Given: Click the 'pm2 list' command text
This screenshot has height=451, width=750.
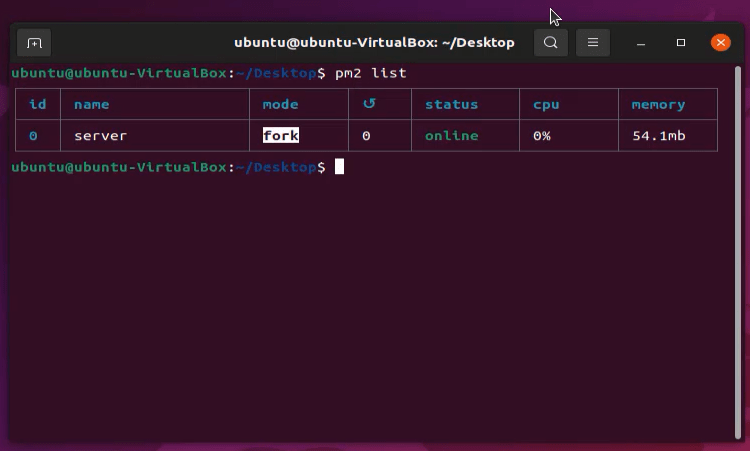Looking at the screenshot, I should coord(371,73).
